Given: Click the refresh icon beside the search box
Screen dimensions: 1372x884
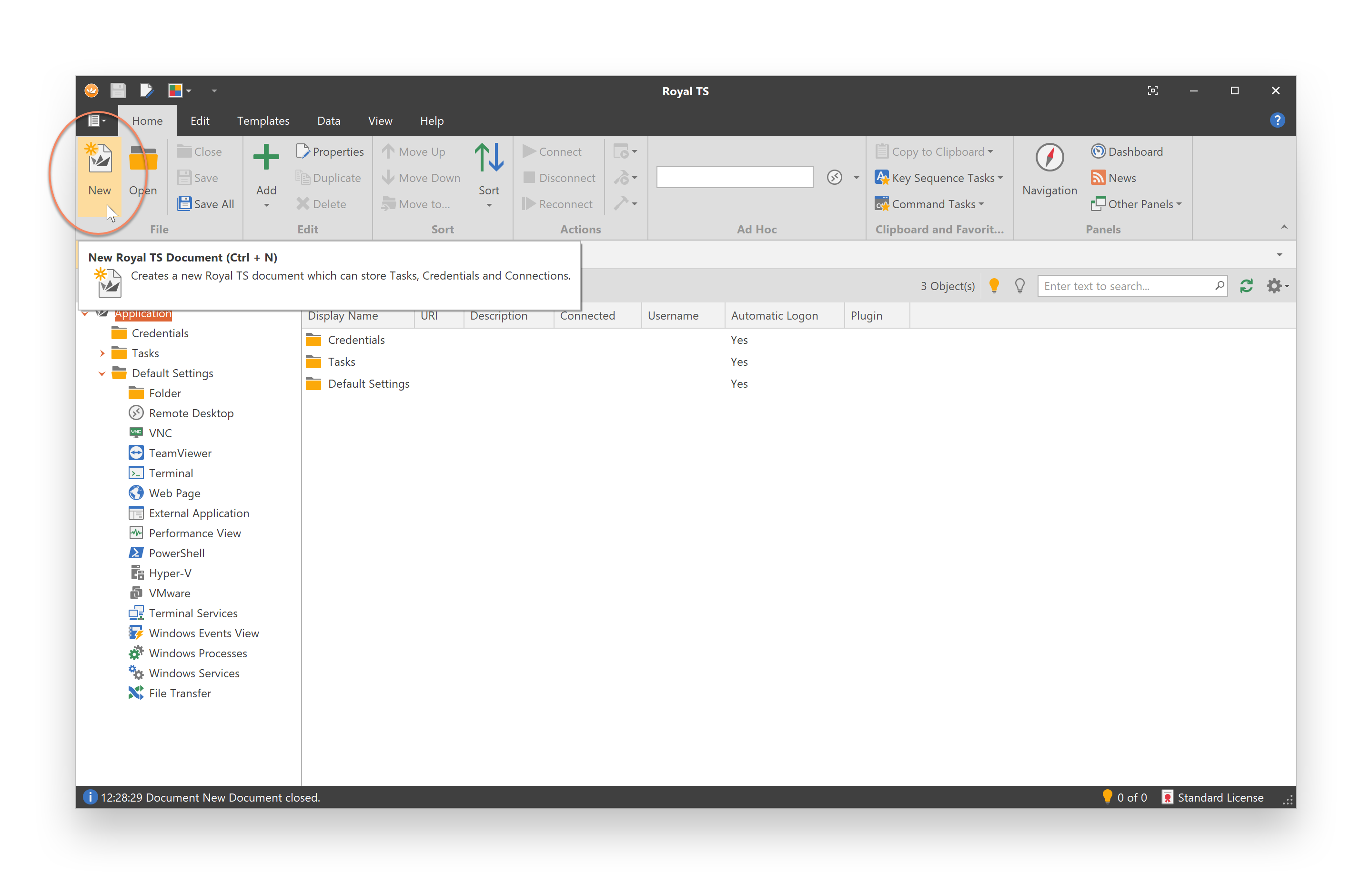Looking at the screenshot, I should [x=1246, y=286].
